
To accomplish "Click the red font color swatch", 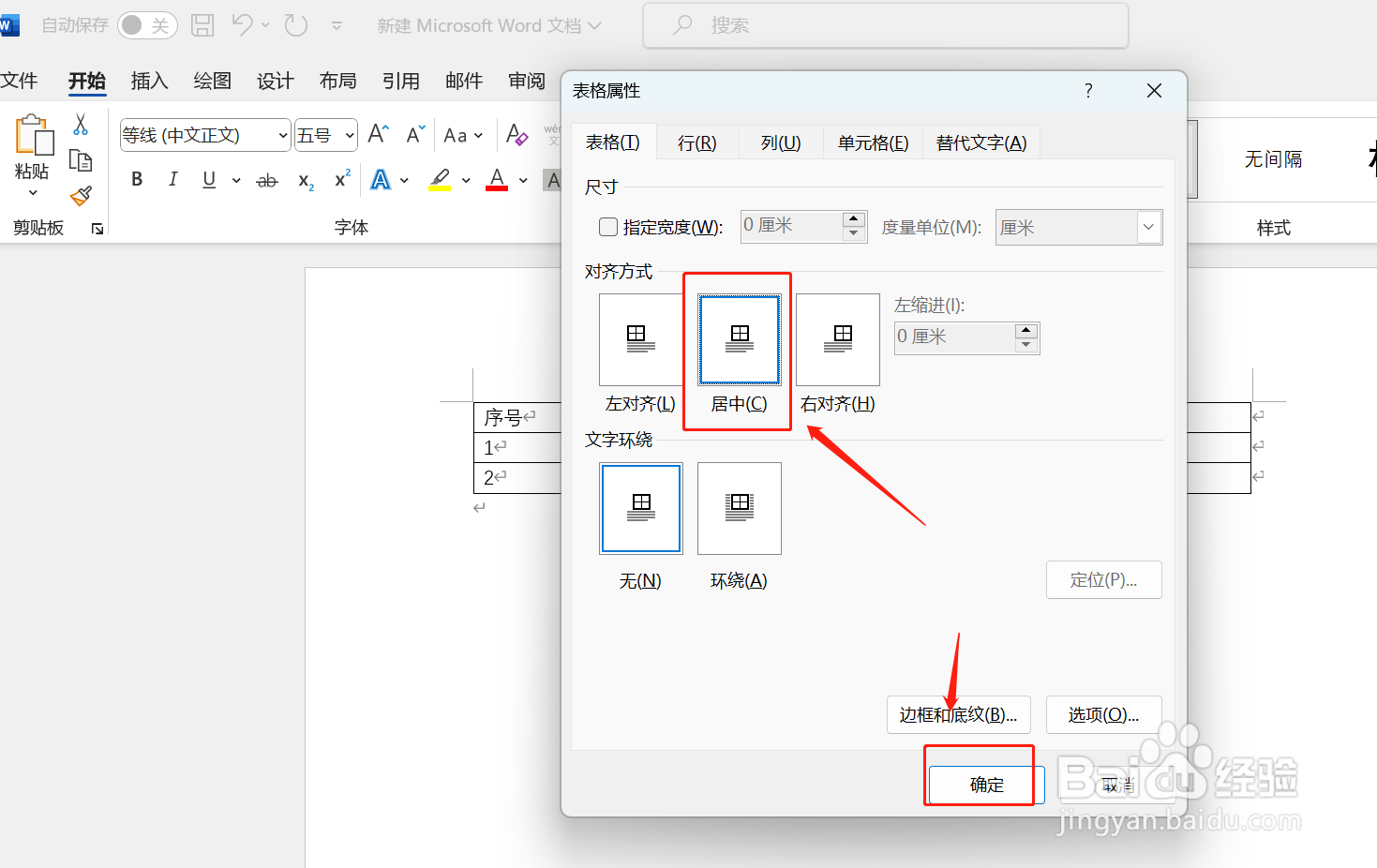I will click(x=497, y=179).
